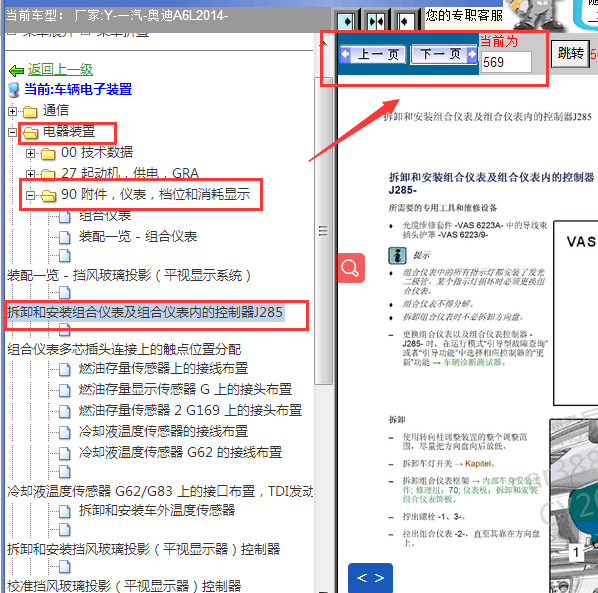The image size is (598, 593).
Task: Click the center-split double-arrow toolbar icon
Action: [375, 21]
